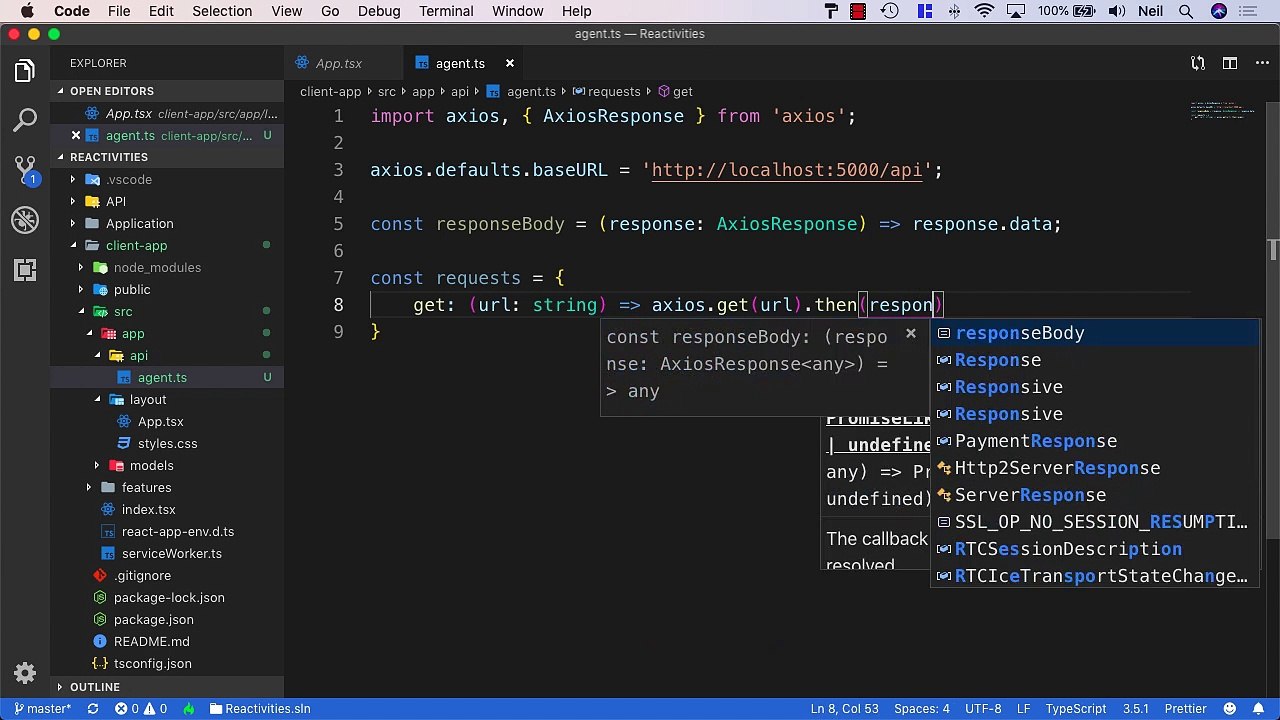Open the Debug menu
Image resolution: width=1280 pixels, height=720 pixels.
[x=379, y=11]
